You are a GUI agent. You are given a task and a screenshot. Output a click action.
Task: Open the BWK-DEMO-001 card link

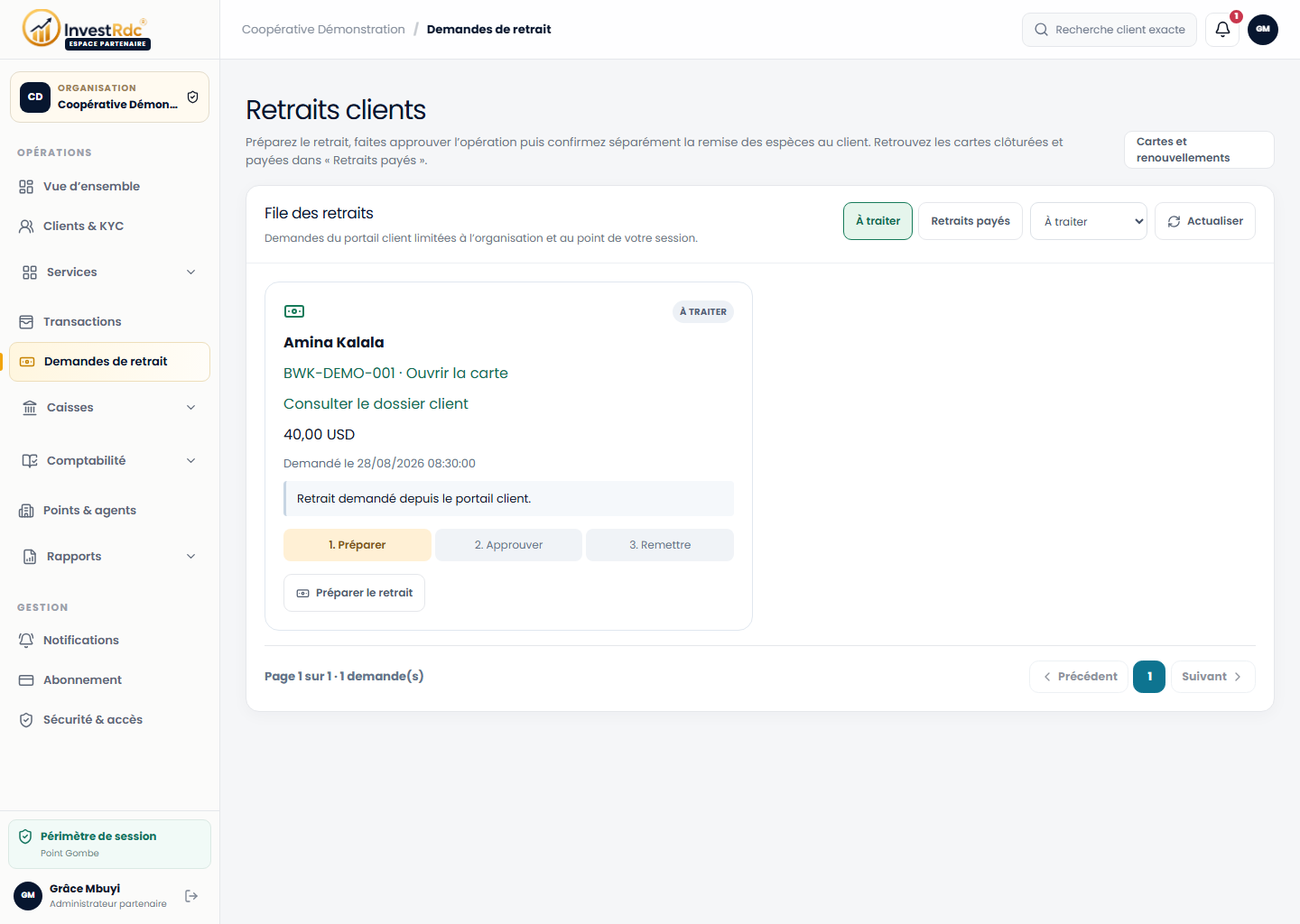pos(395,374)
